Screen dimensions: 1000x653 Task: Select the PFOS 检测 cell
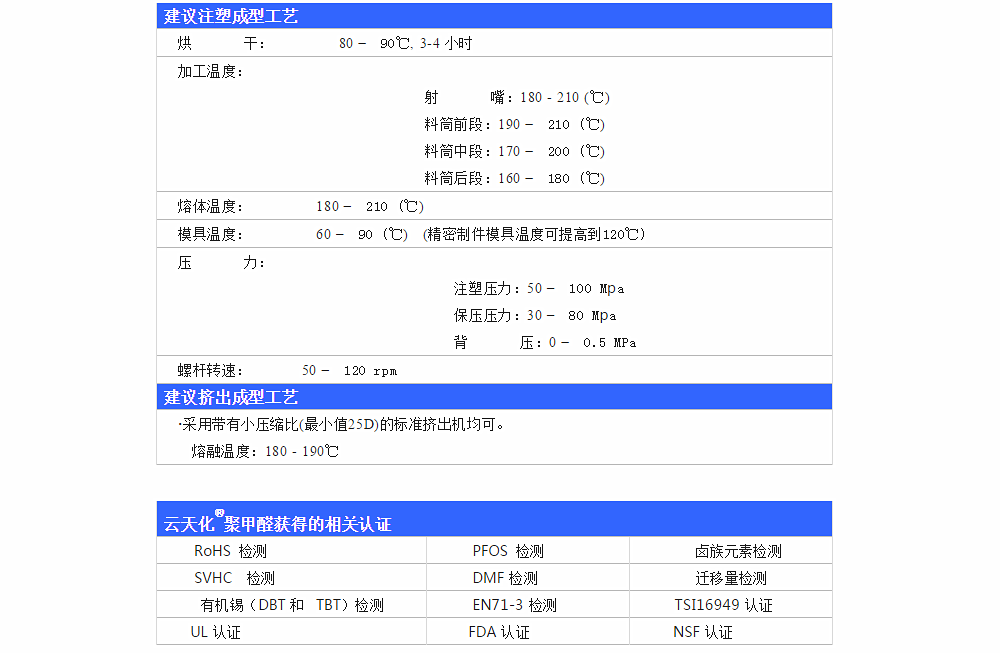[x=508, y=551]
